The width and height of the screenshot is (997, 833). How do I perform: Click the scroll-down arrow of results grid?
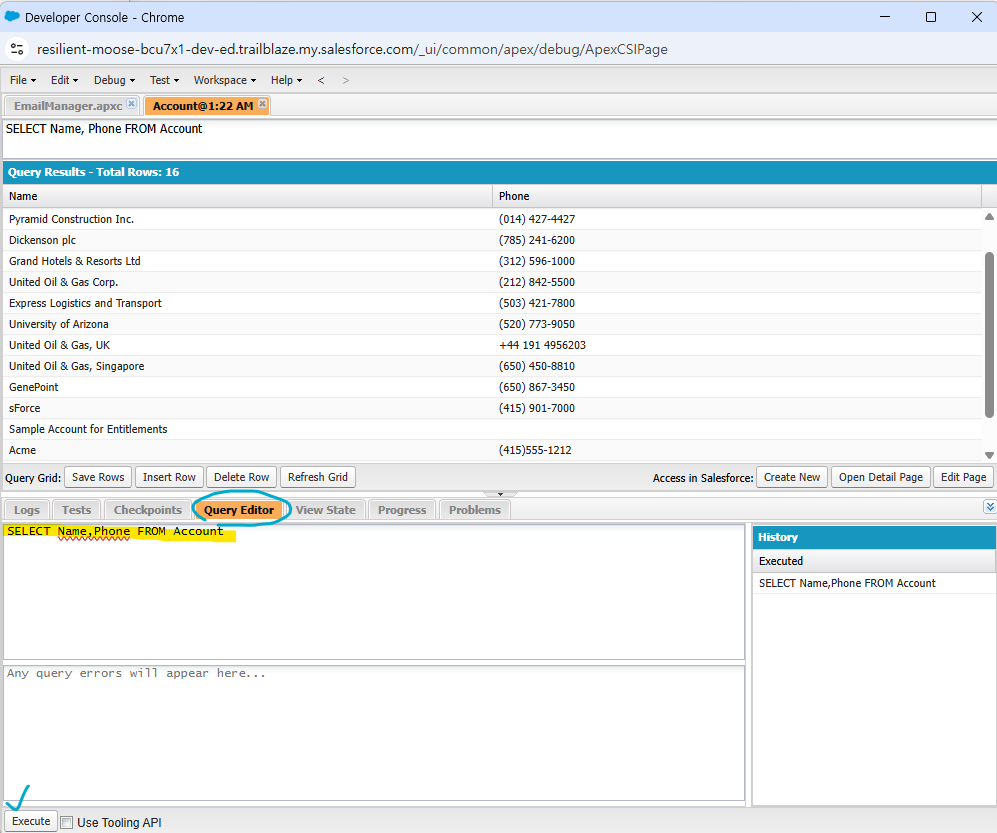click(x=989, y=454)
